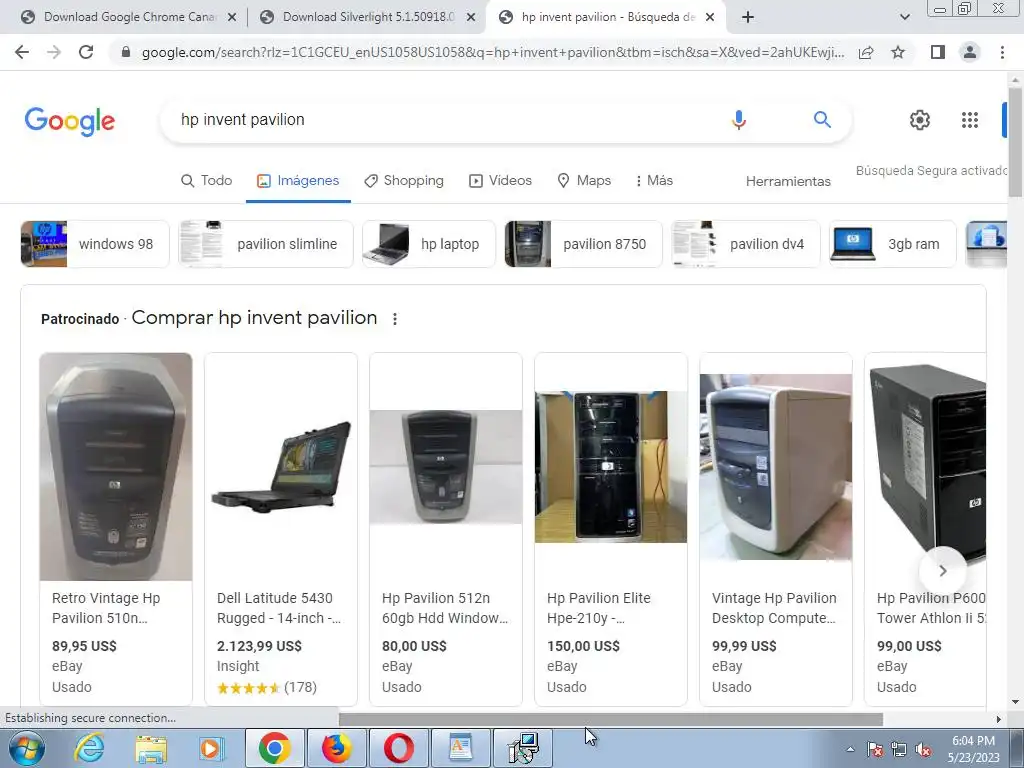
Task: Switch to Firefox on the taskbar
Action: click(x=336, y=748)
